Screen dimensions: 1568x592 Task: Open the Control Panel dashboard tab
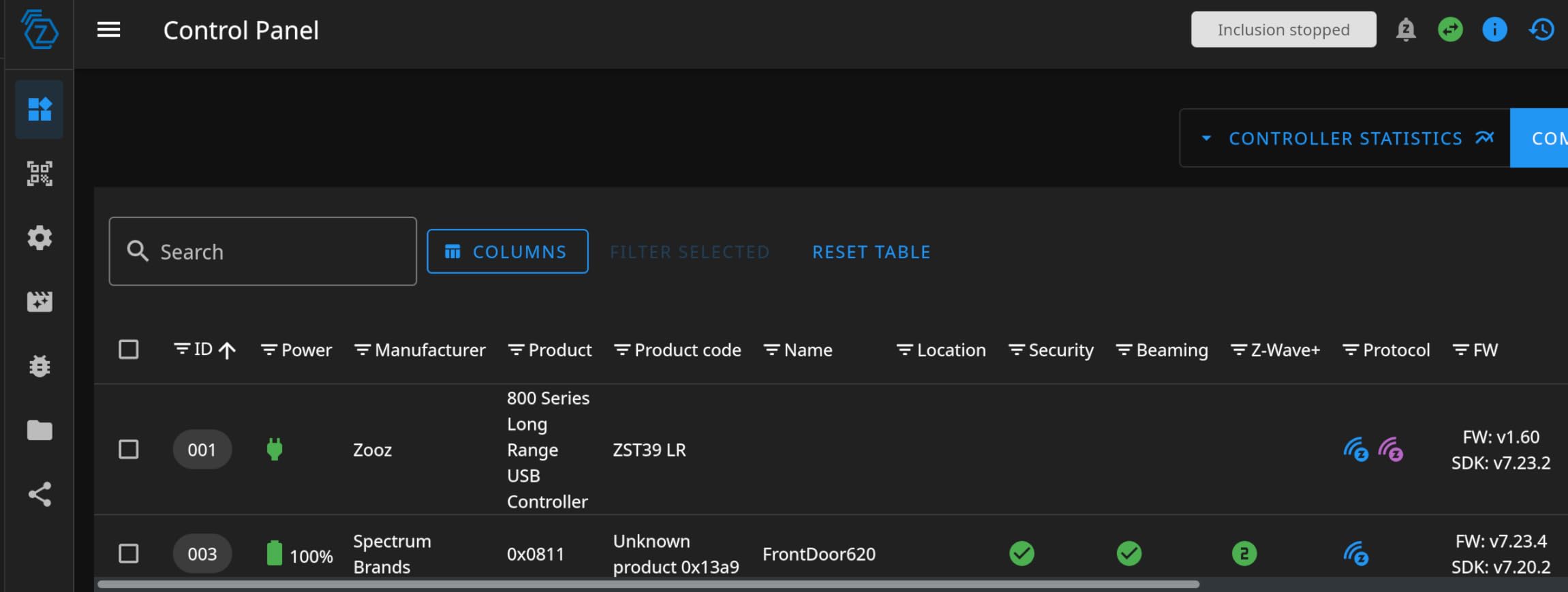[x=40, y=110]
